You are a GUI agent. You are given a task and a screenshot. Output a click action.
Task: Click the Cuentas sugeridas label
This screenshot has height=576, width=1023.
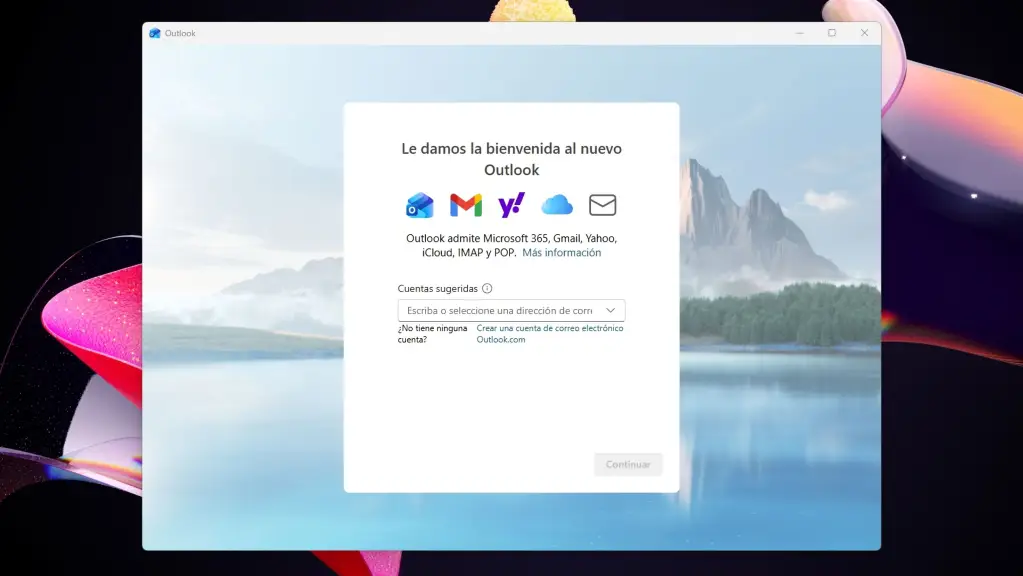click(x=437, y=289)
